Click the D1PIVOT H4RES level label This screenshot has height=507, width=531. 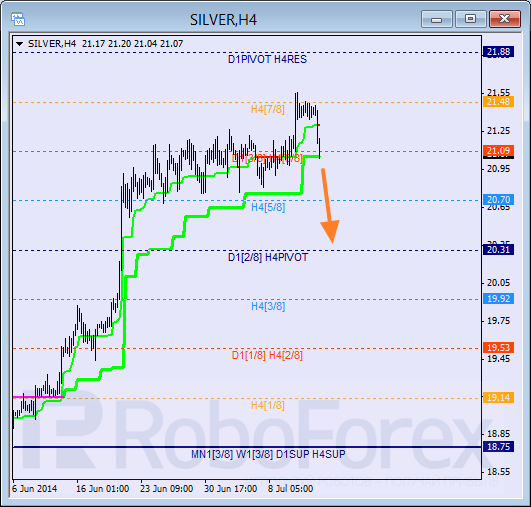267,59
